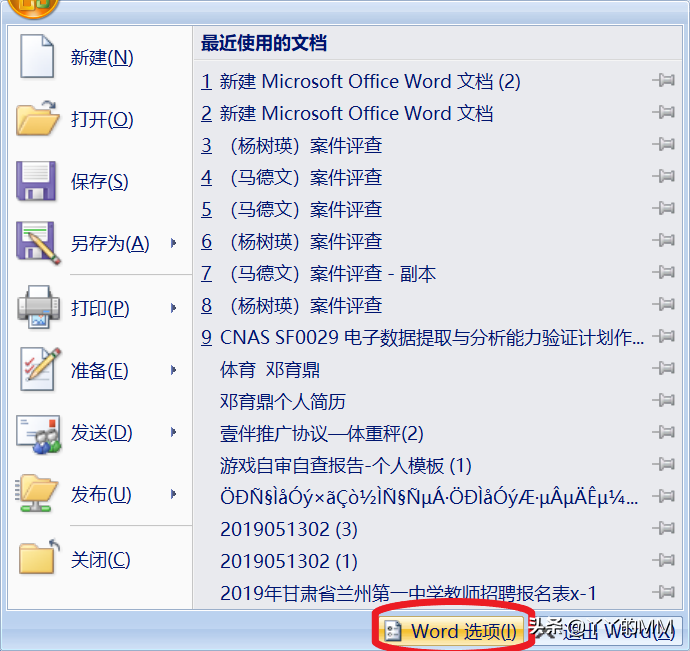The height and width of the screenshot is (651, 690).
Task: Open the recent file 游戏自审自查报告-个人模板 (1)
Action: tap(345, 466)
